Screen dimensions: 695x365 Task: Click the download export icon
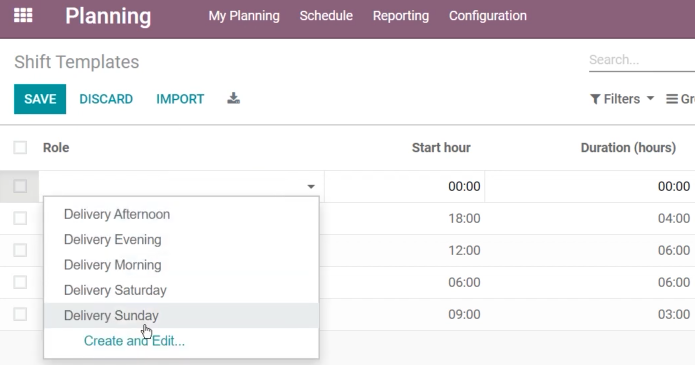234,98
